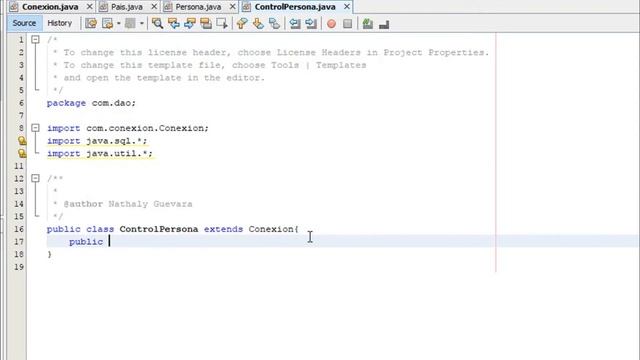Click 'package com.dao;' on line 6

point(91,103)
